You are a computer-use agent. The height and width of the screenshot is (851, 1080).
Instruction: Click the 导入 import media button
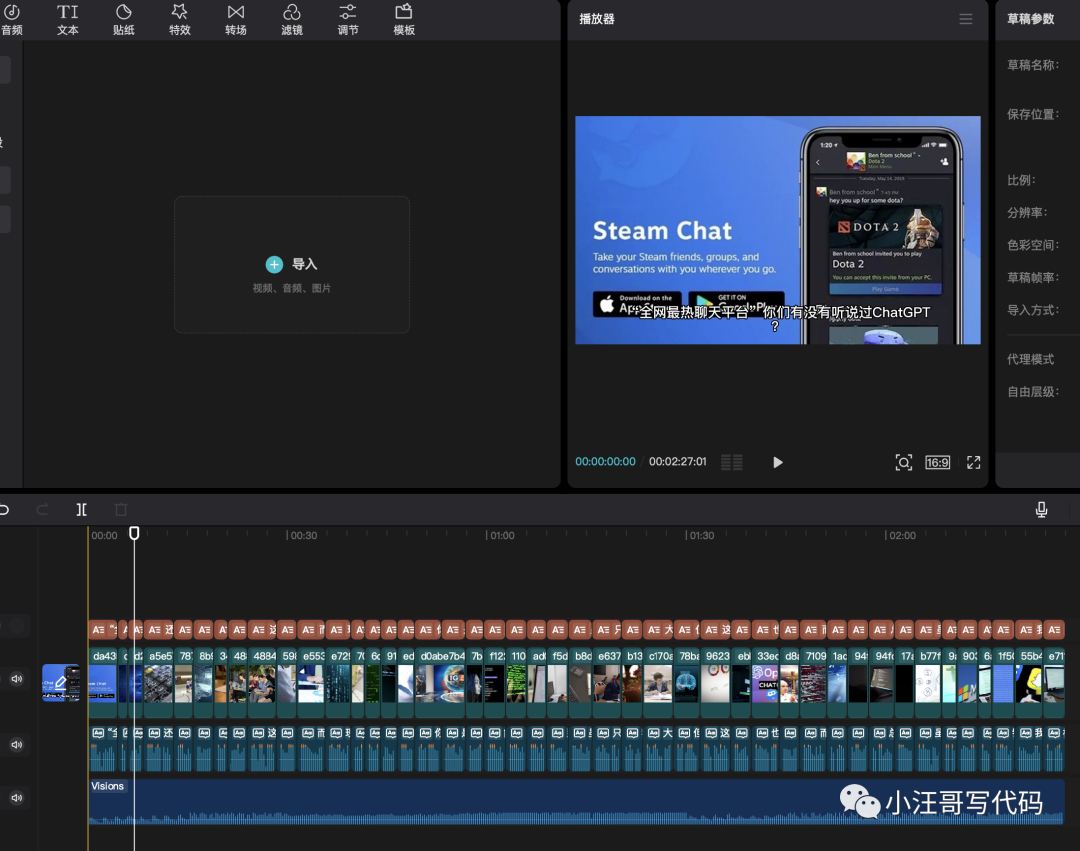(x=292, y=265)
